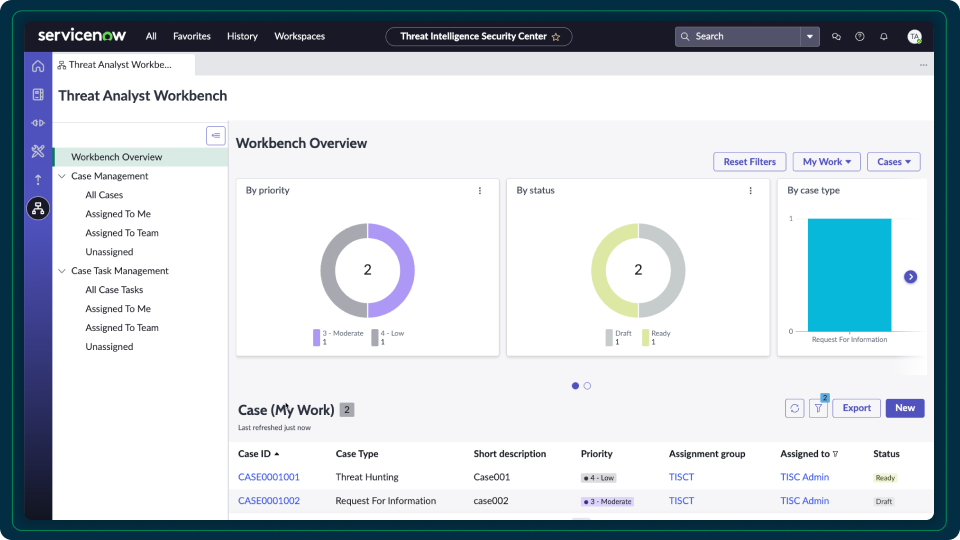Open the My Work dropdown

coord(827,162)
